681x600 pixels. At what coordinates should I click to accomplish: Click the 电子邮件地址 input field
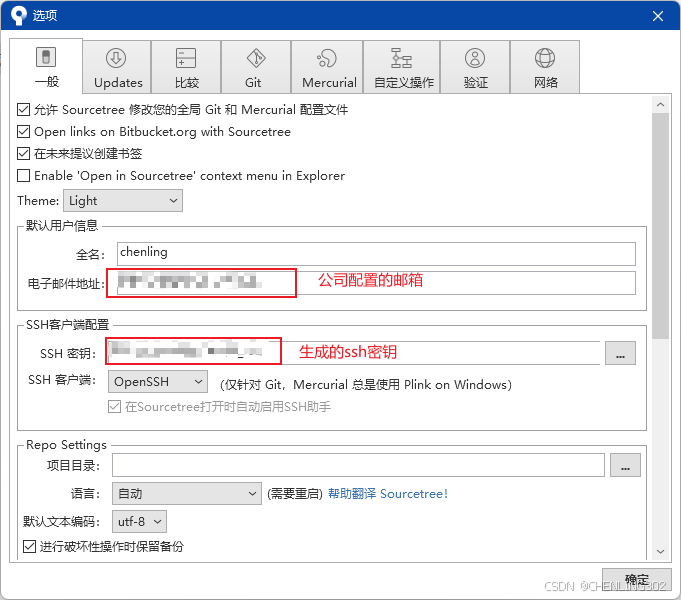pyautogui.click(x=376, y=283)
